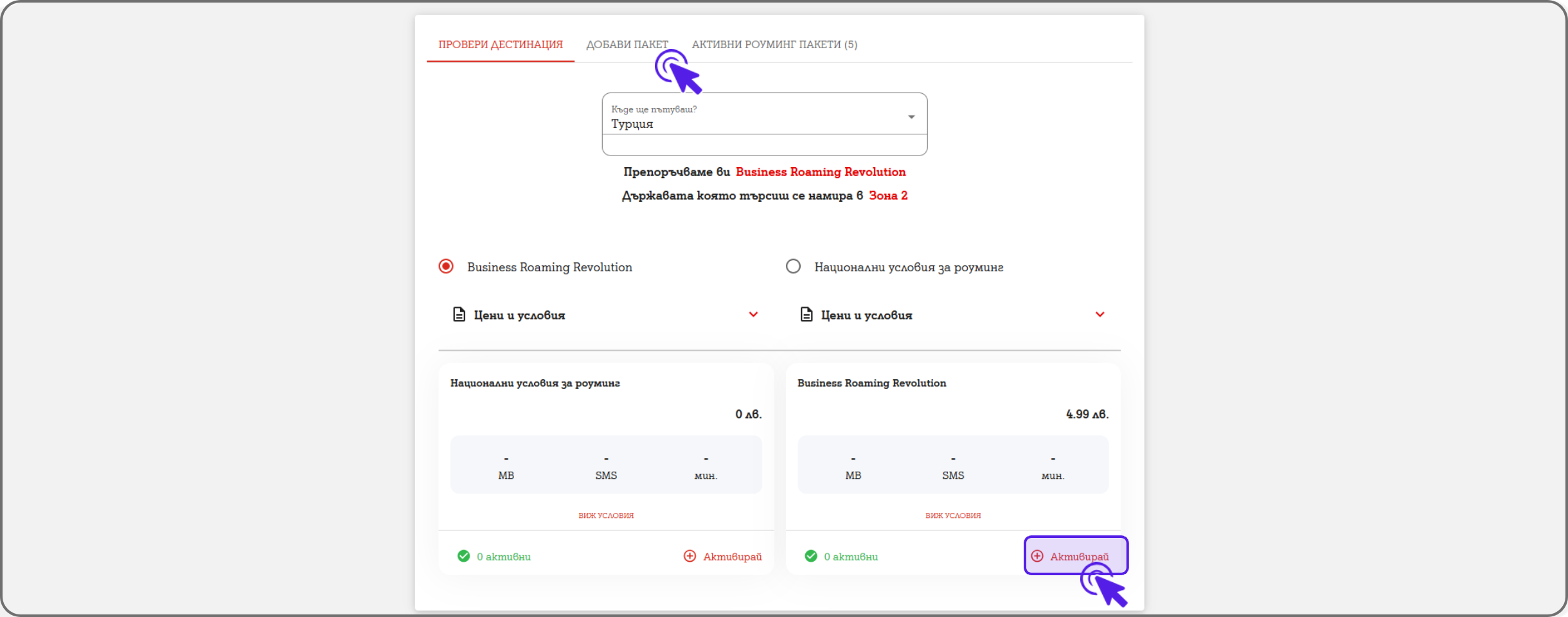Click red chevron under Национални условия option
The image size is (1568, 617).
(1100, 314)
